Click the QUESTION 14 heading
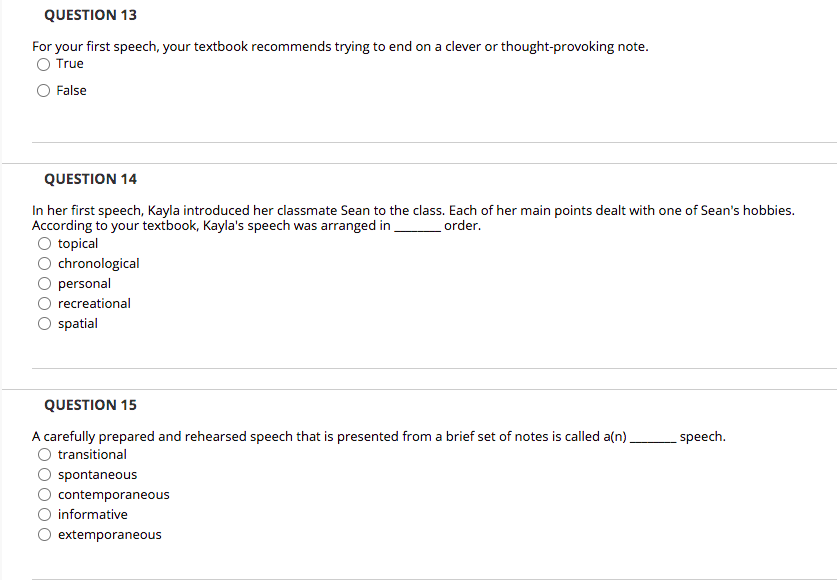This screenshot has width=837, height=580. [90, 178]
